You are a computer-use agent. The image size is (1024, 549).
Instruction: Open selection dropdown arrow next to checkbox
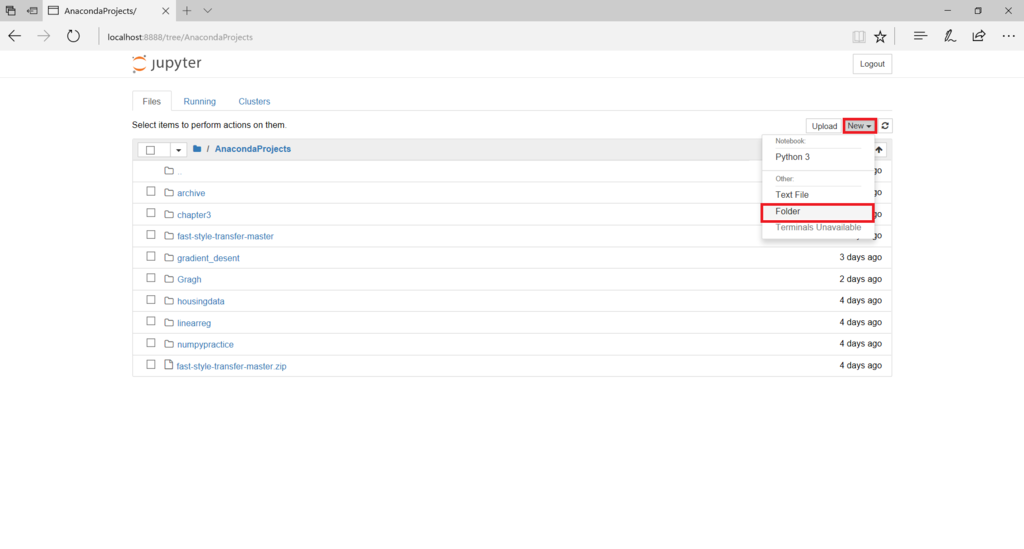click(178, 150)
